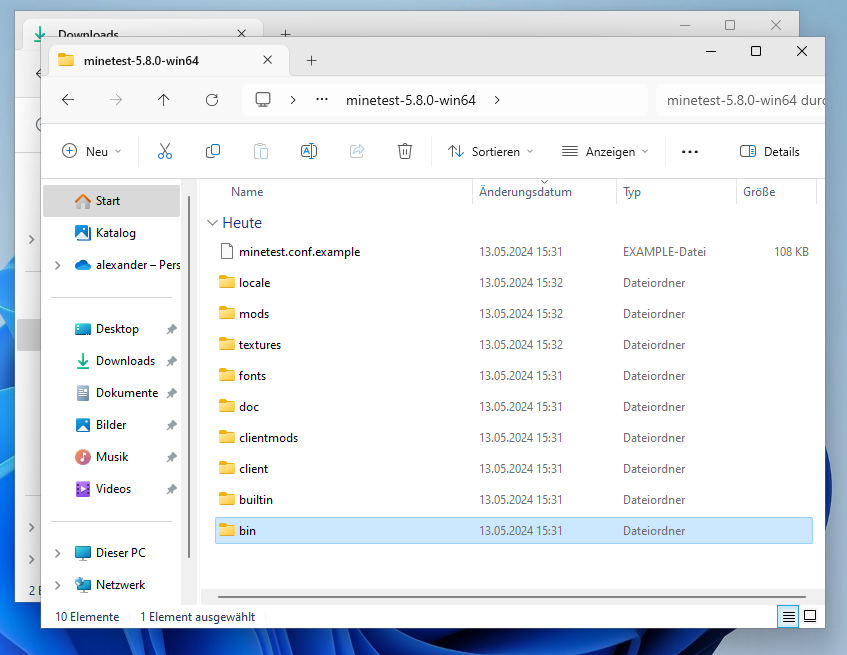Image resolution: width=847 pixels, height=655 pixels.
Task: Toggle the Details pane
Action: [770, 152]
